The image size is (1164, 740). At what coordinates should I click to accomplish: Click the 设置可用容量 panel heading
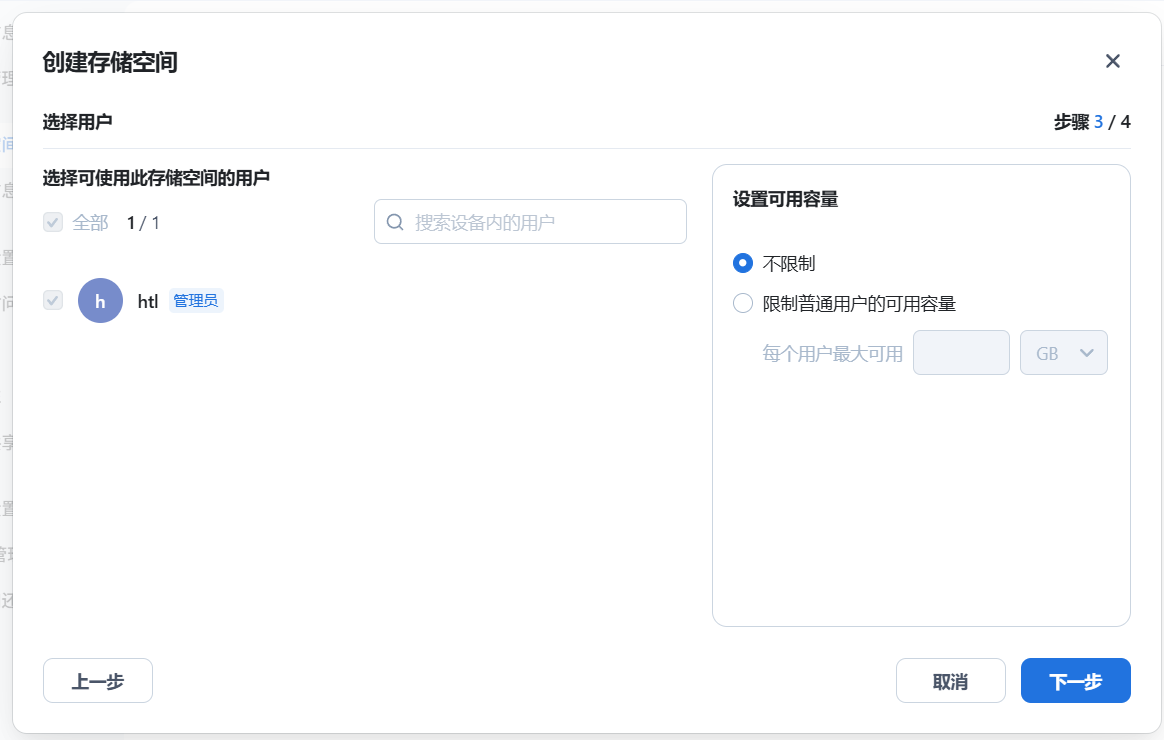(x=785, y=199)
